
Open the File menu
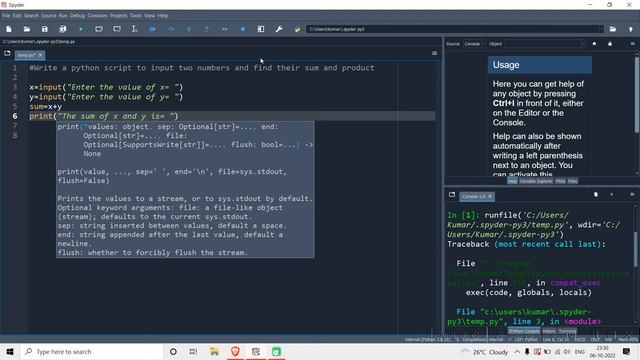pyautogui.click(x=6, y=16)
